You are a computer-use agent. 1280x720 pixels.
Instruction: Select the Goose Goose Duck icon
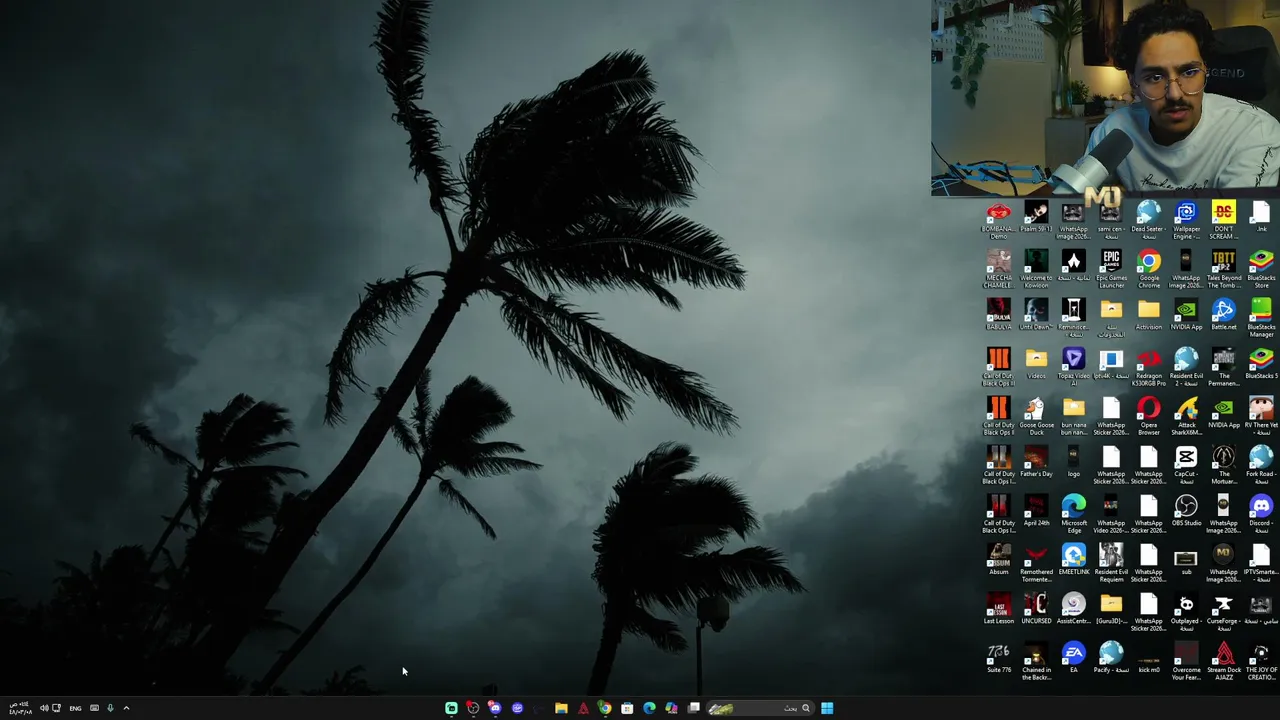click(1036, 416)
